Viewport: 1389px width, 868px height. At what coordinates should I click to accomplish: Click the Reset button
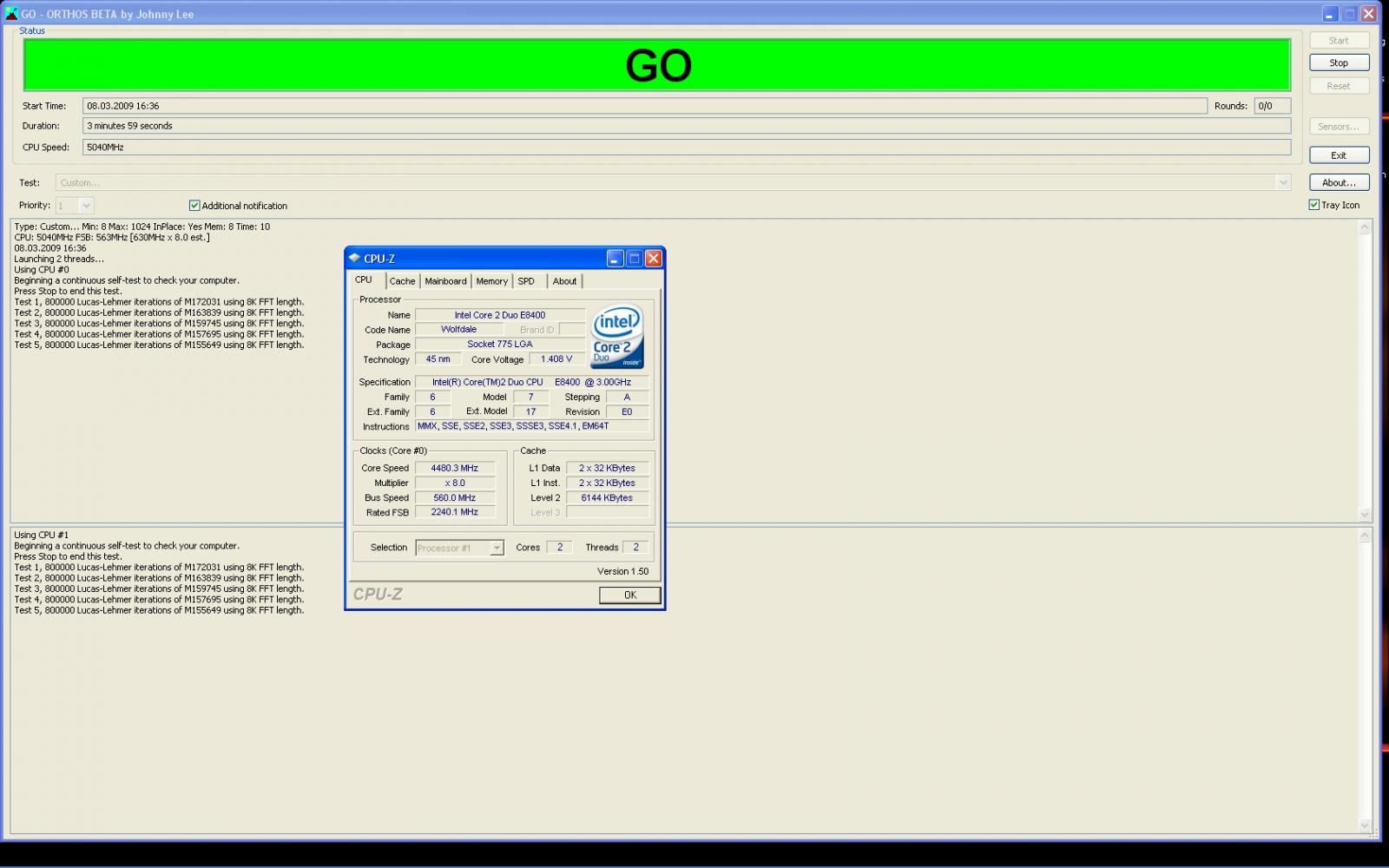tap(1339, 86)
